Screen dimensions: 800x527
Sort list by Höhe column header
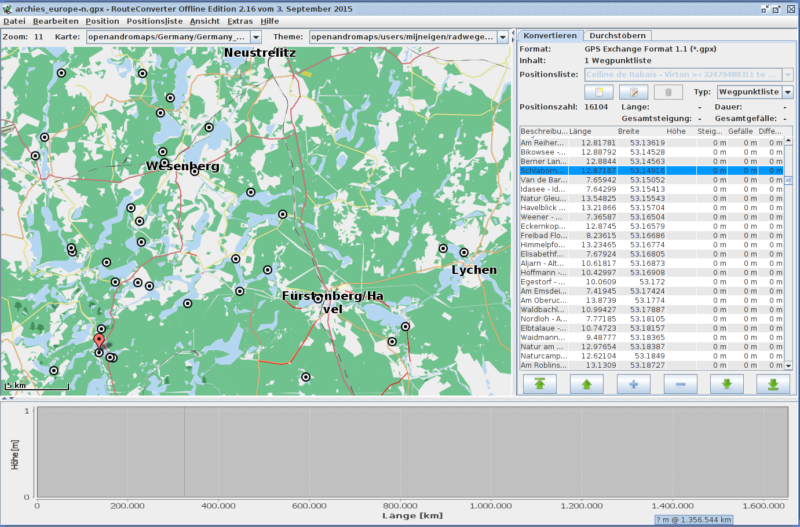pos(676,131)
